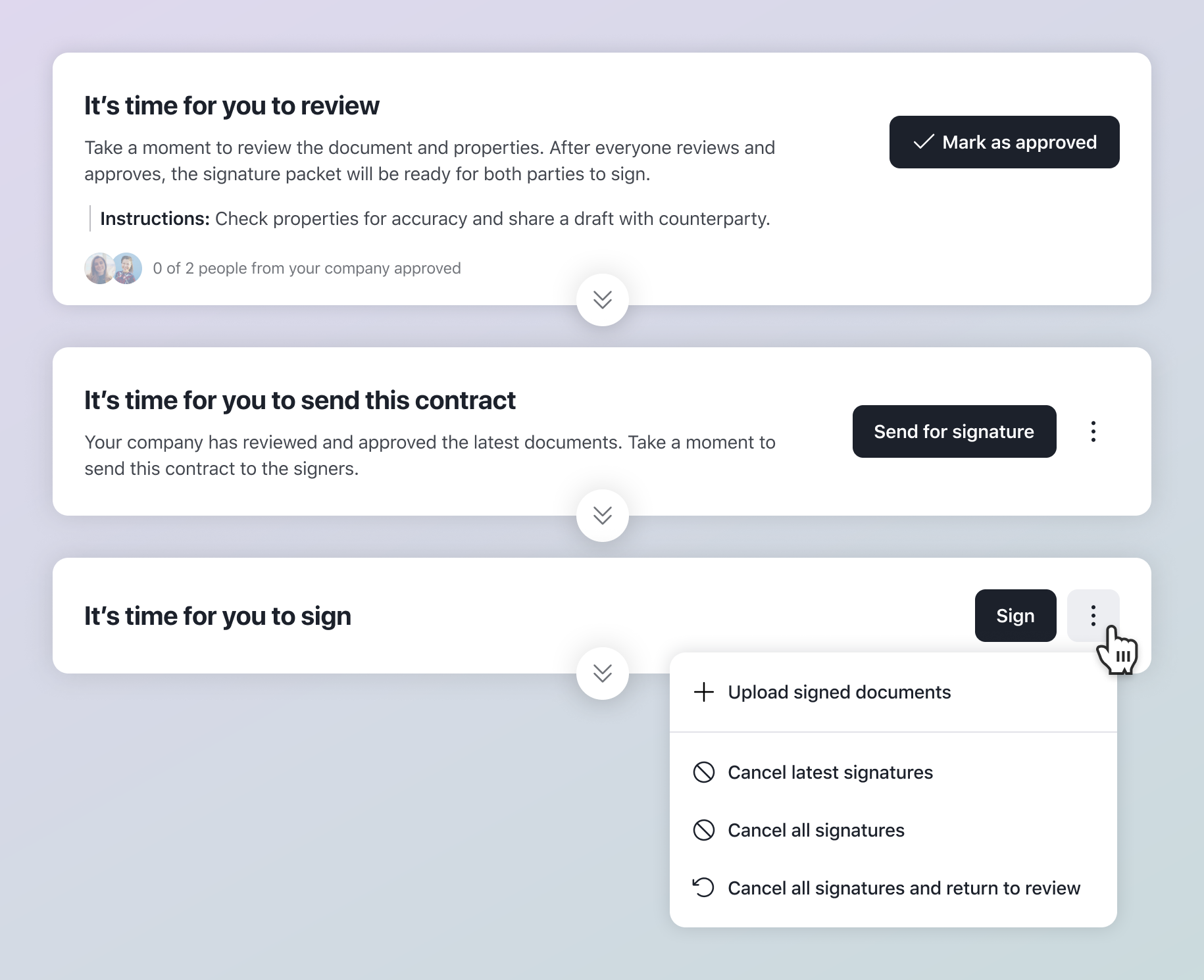Image resolution: width=1204 pixels, height=980 pixels.
Task: Open three-dot menu beside Send for signature
Action: coord(1093,431)
